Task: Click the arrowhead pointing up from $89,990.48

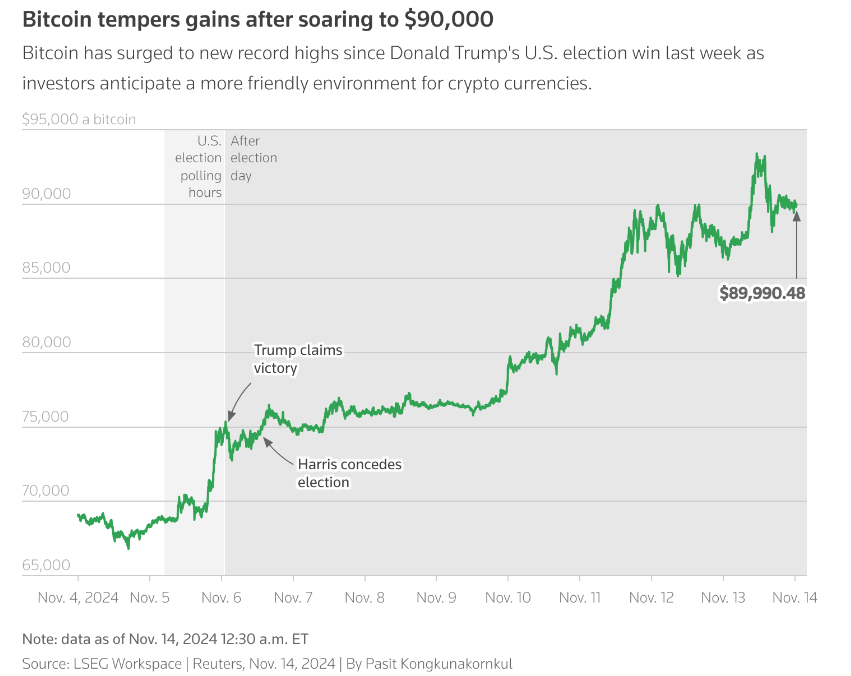Action: tap(796, 215)
